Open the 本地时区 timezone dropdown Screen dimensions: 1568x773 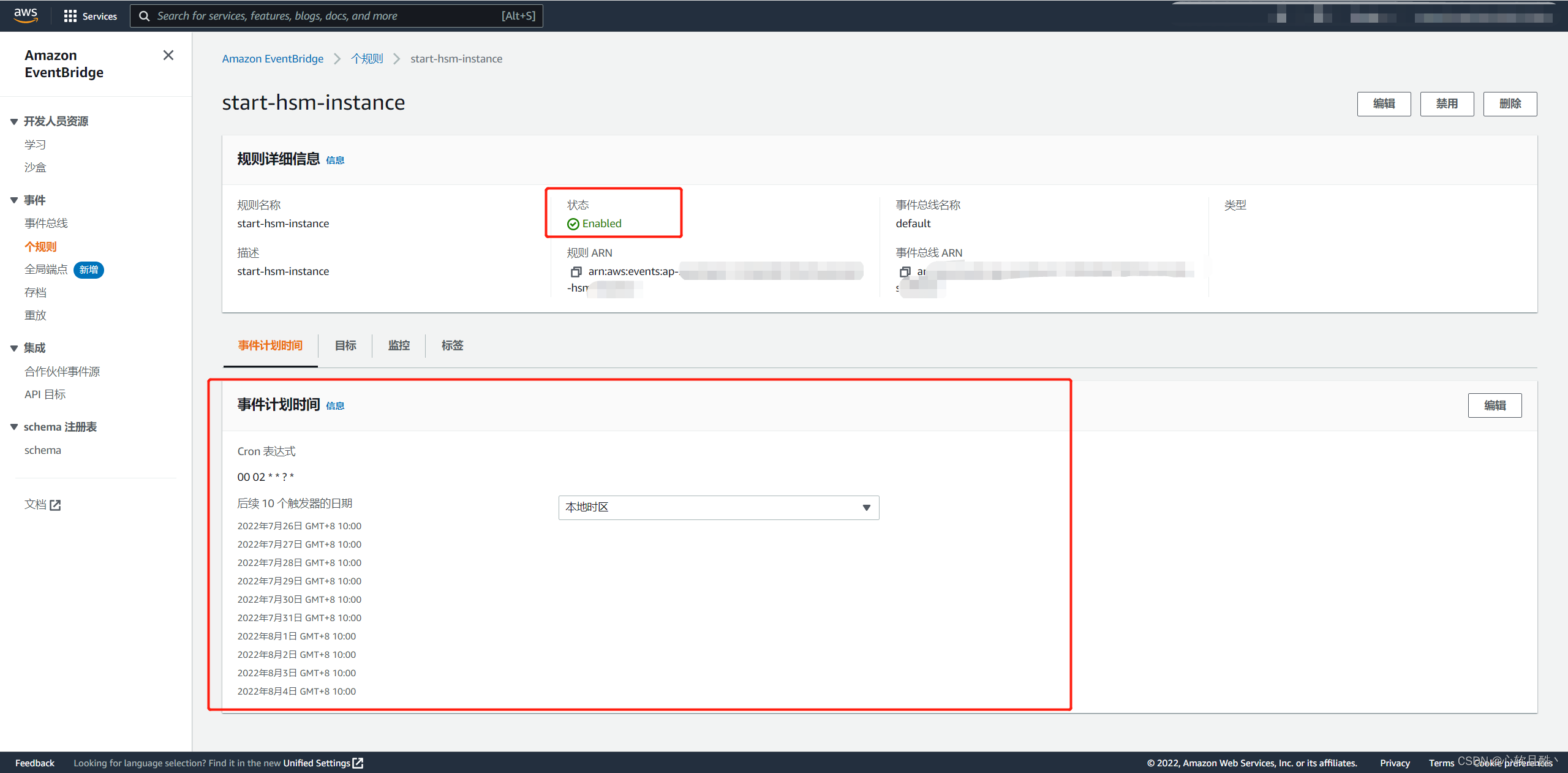point(718,507)
